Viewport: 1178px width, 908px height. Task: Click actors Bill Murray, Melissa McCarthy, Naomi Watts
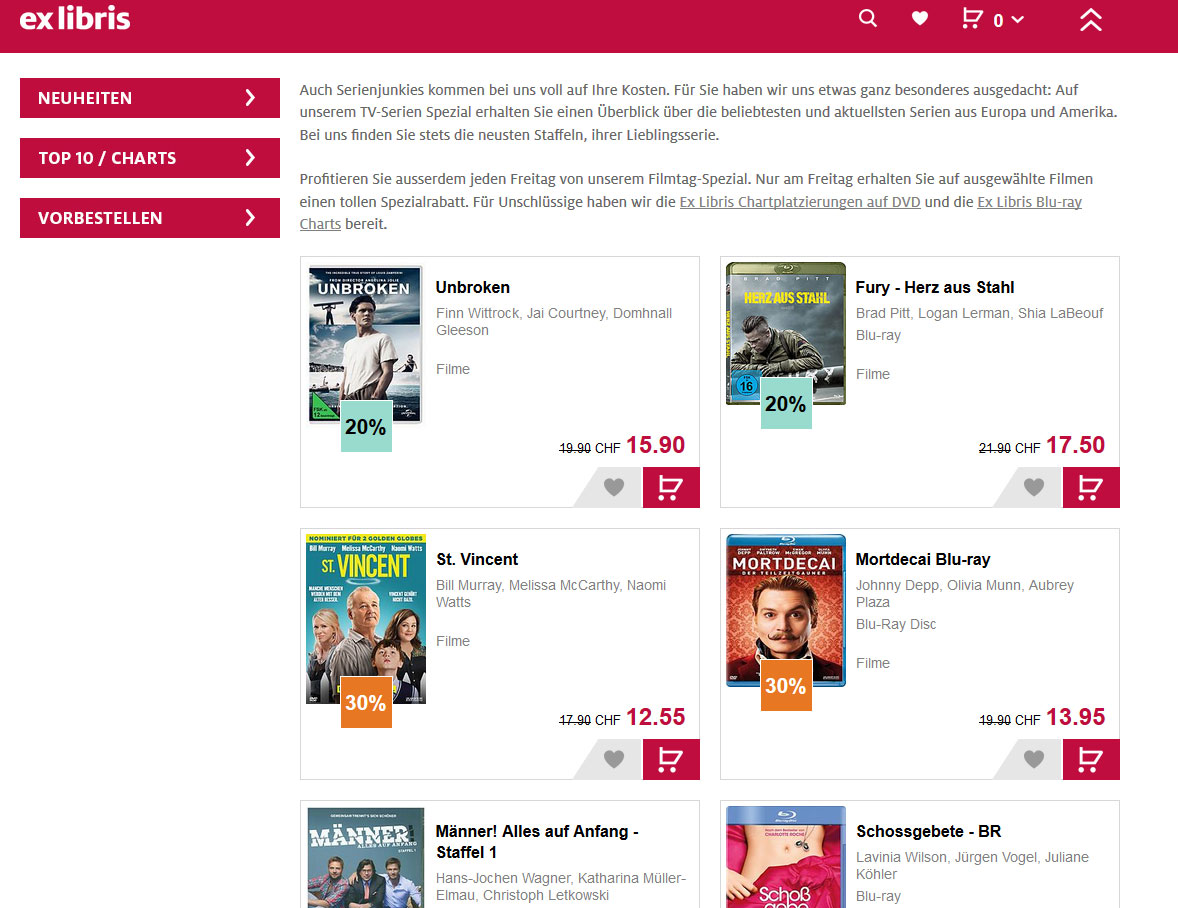551,593
